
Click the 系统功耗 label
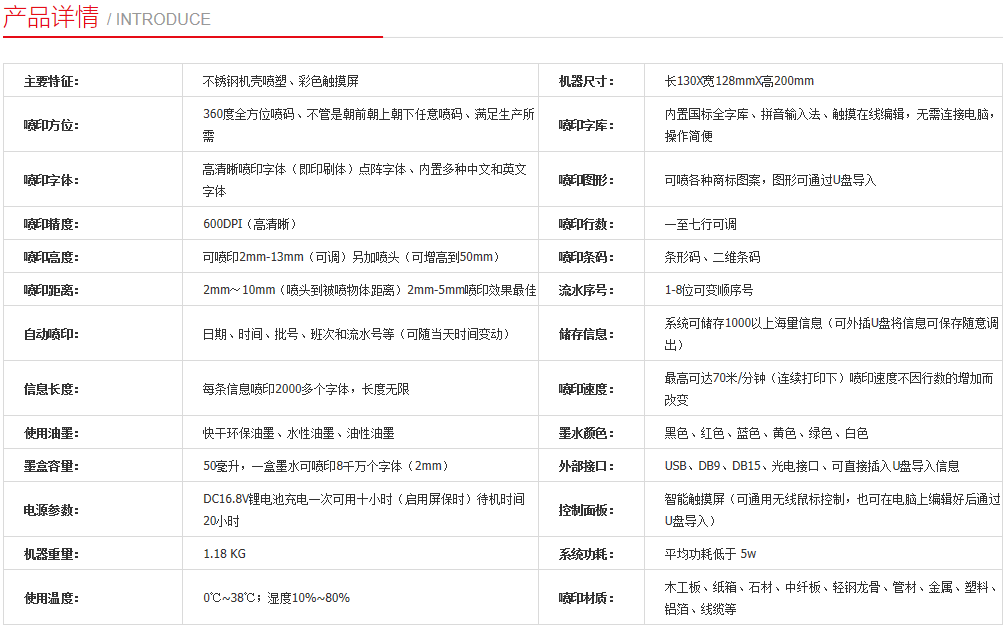(x=586, y=554)
